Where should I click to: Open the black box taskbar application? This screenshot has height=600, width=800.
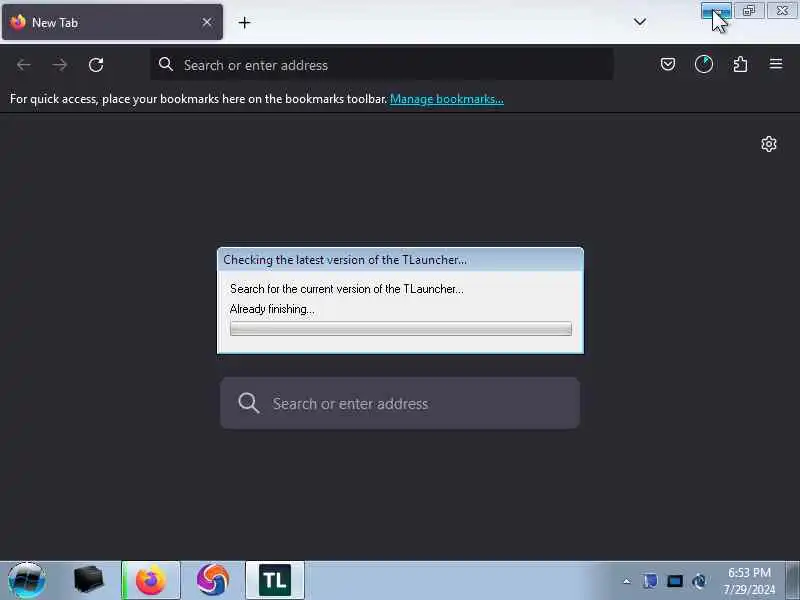[x=88, y=580]
